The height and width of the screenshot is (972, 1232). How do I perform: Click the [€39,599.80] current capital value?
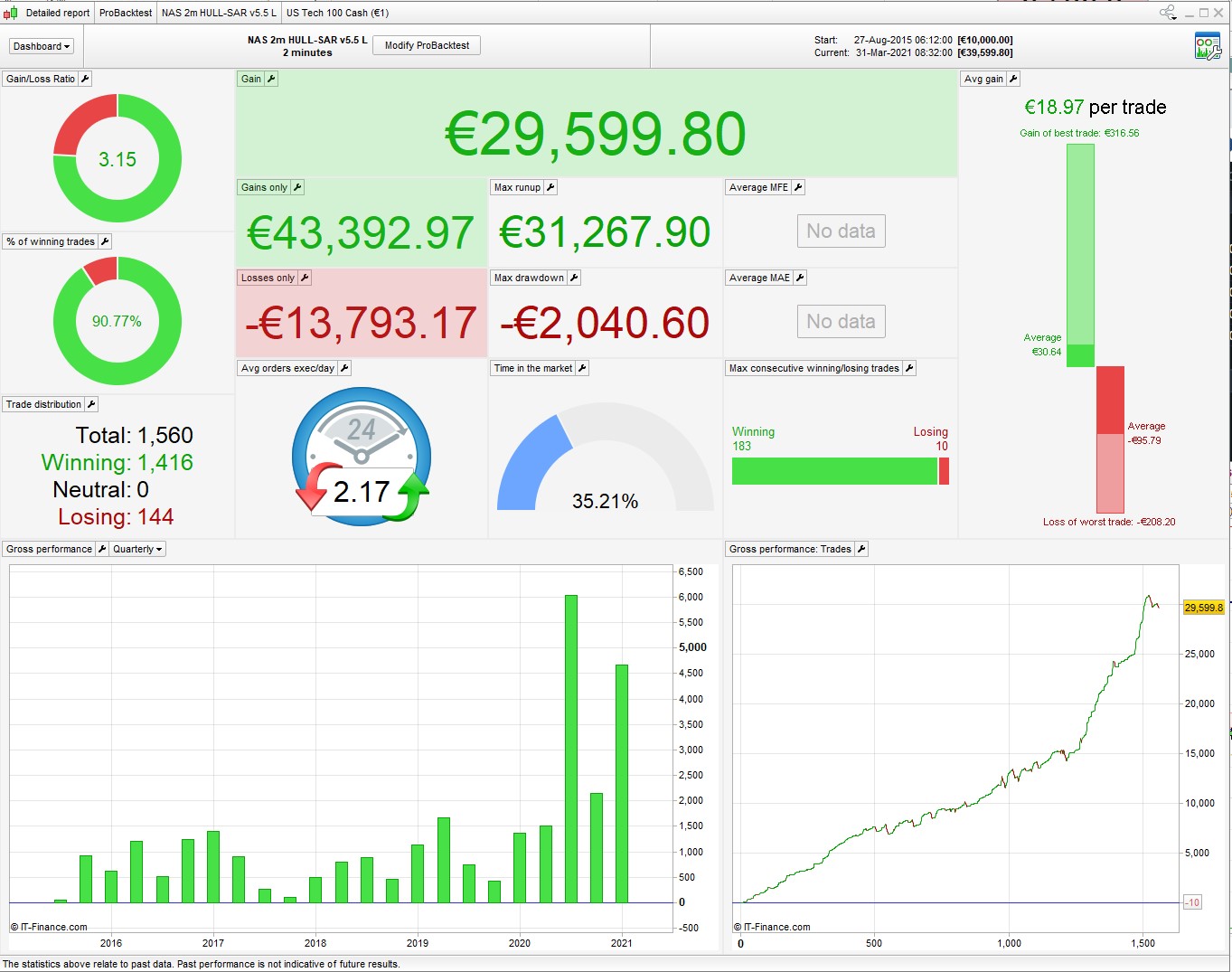click(985, 52)
